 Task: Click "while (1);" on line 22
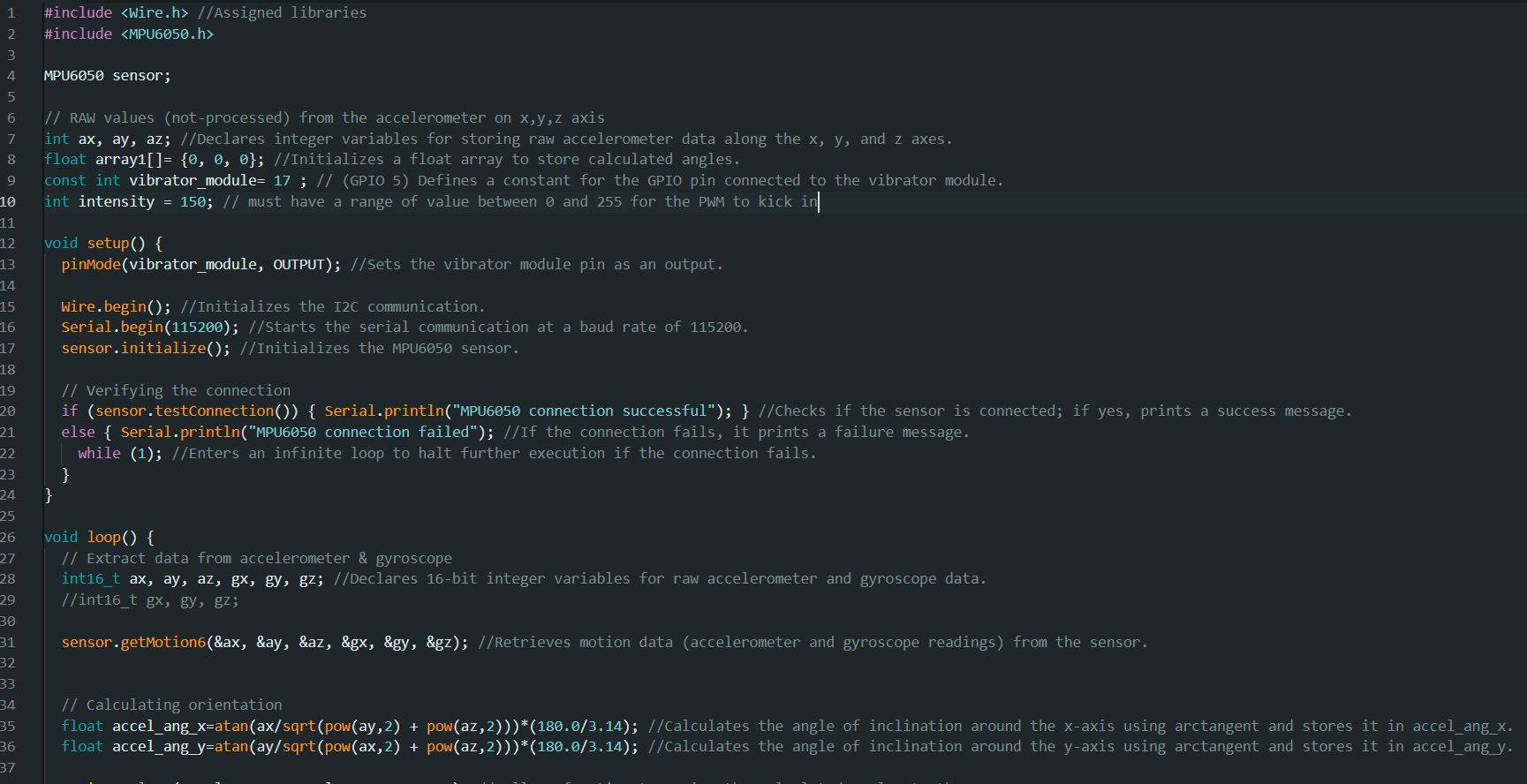coord(120,453)
